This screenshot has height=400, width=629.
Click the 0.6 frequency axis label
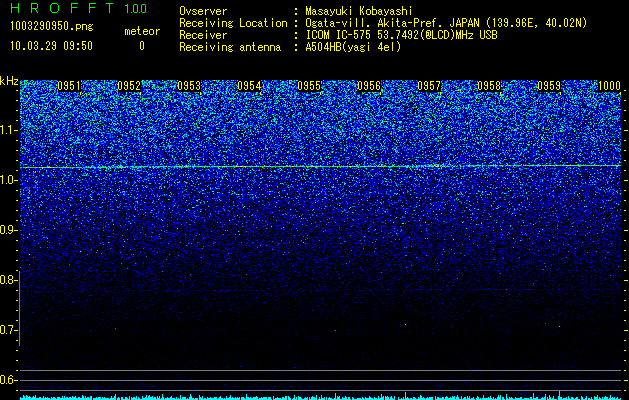coord(8,380)
